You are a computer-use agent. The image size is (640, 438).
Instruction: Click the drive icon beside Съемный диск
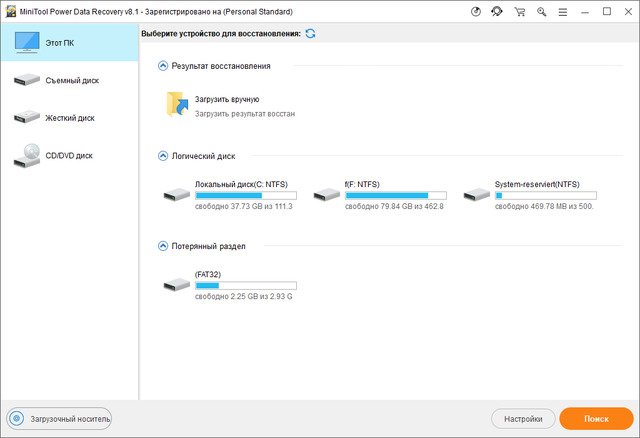[x=27, y=80]
